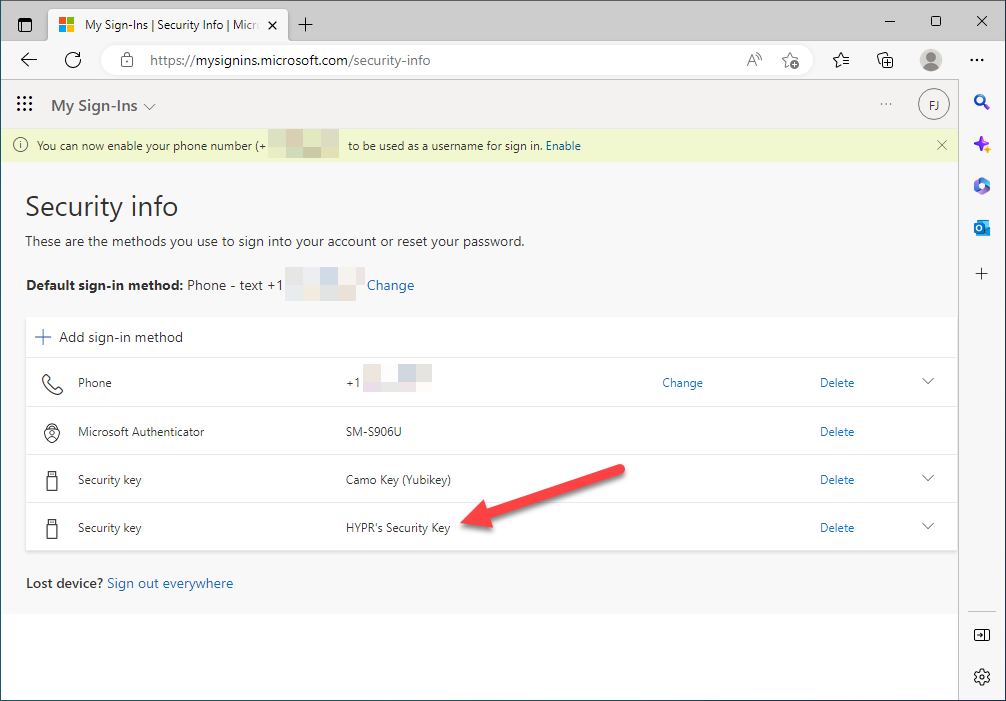Click the SM-S906U device name
This screenshot has height=701, width=1006.
[373, 432]
